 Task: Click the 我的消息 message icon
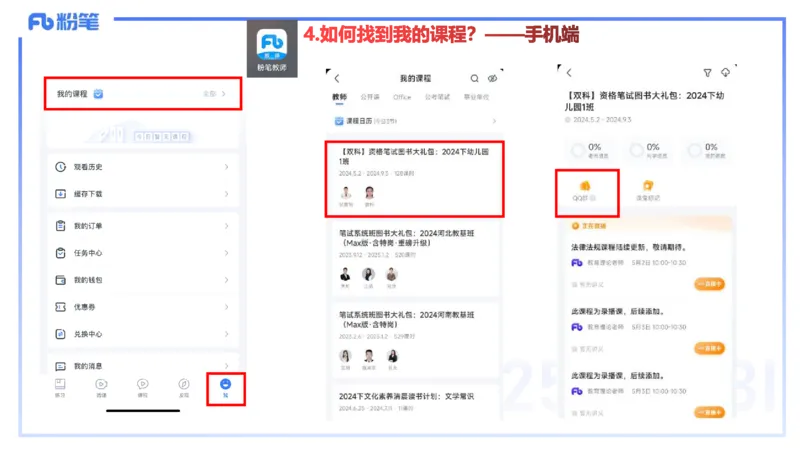coord(60,366)
